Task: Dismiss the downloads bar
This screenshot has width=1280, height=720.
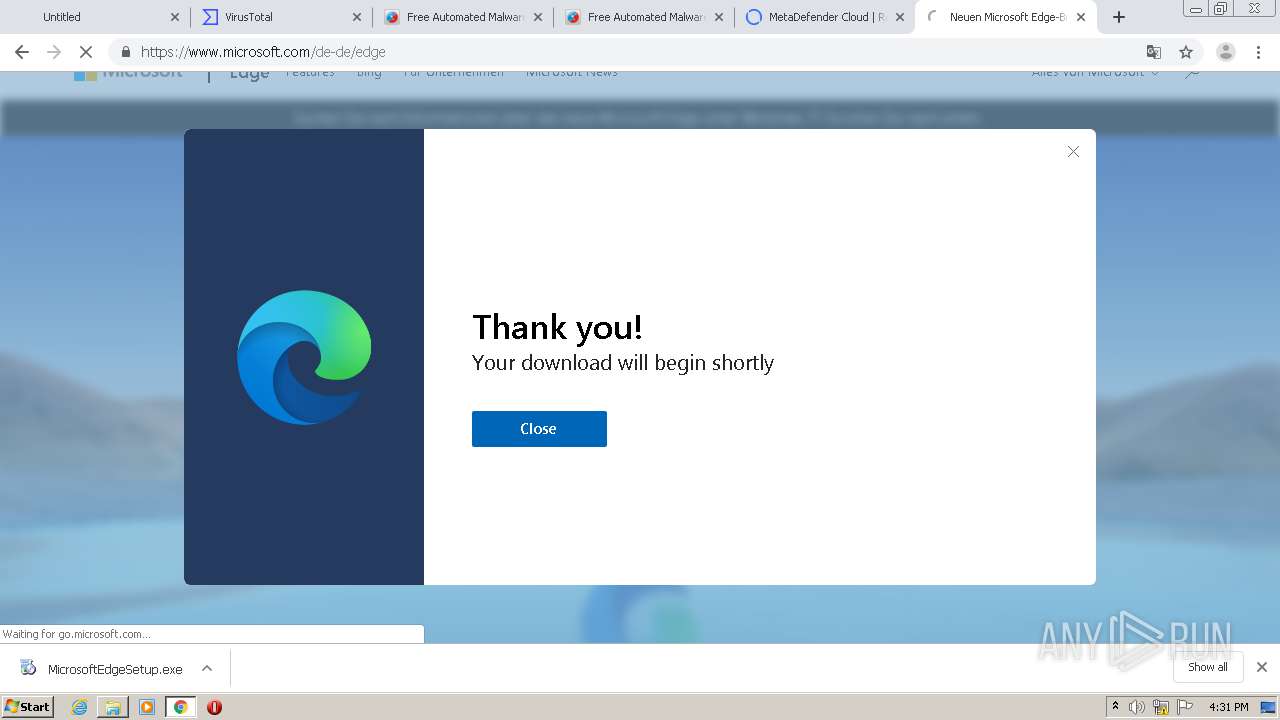Action: (x=1262, y=667)
